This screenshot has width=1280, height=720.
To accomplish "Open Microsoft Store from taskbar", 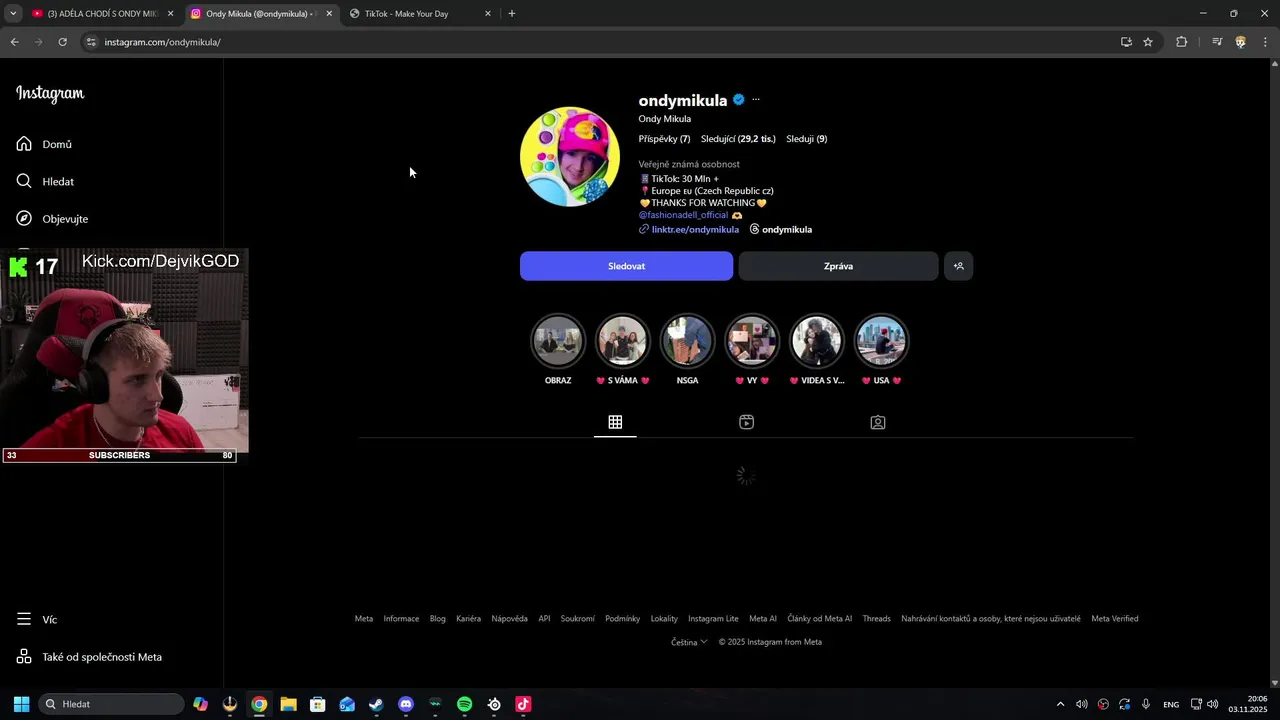I will coord(317,704).
